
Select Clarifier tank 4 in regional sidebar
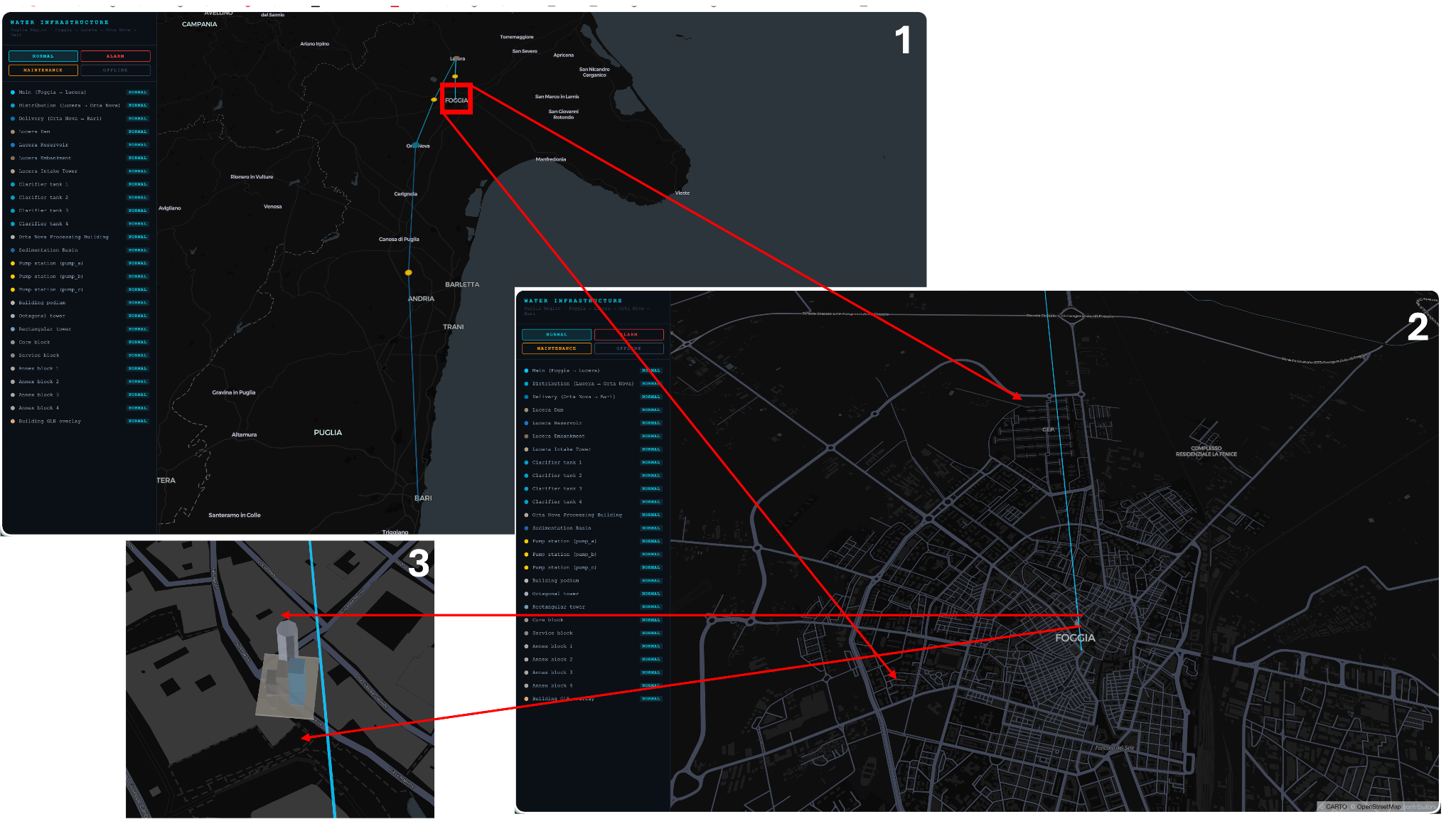pyautogui.click(x=79, y=224)
